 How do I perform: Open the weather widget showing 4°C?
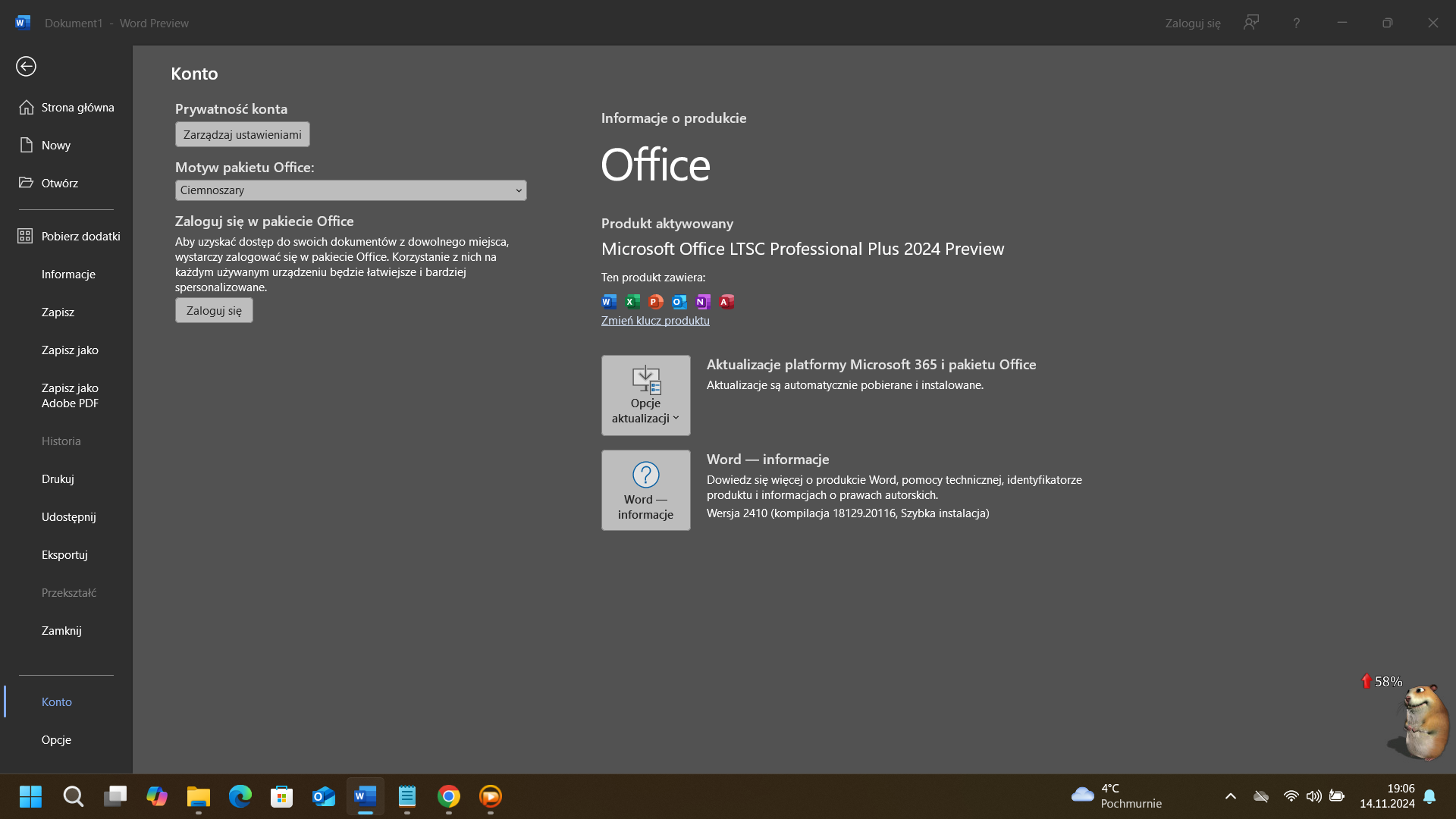pyautogui.click(x=1117, y=796)
